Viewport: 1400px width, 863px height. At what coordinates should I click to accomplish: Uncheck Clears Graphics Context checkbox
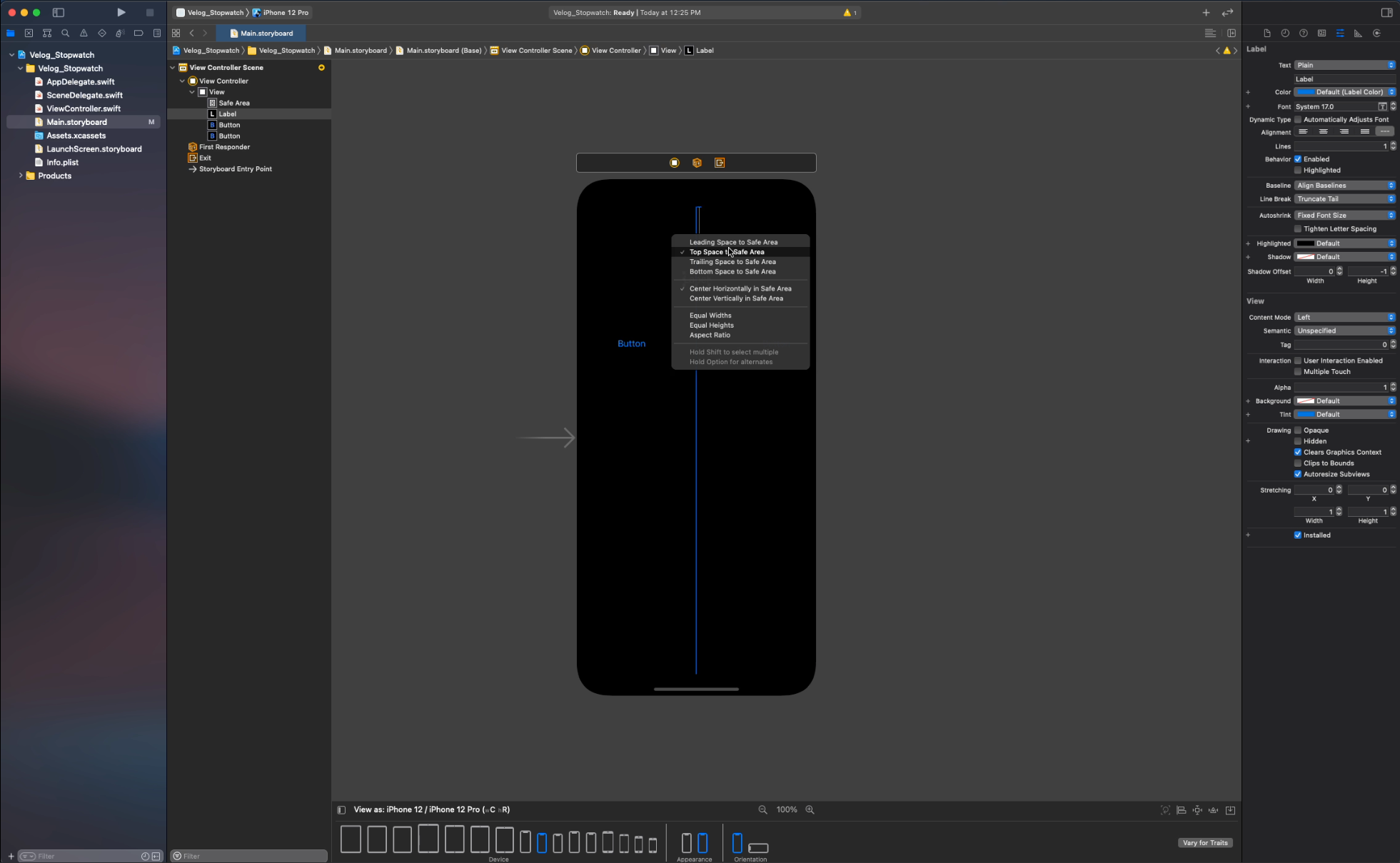[1298, 452]
